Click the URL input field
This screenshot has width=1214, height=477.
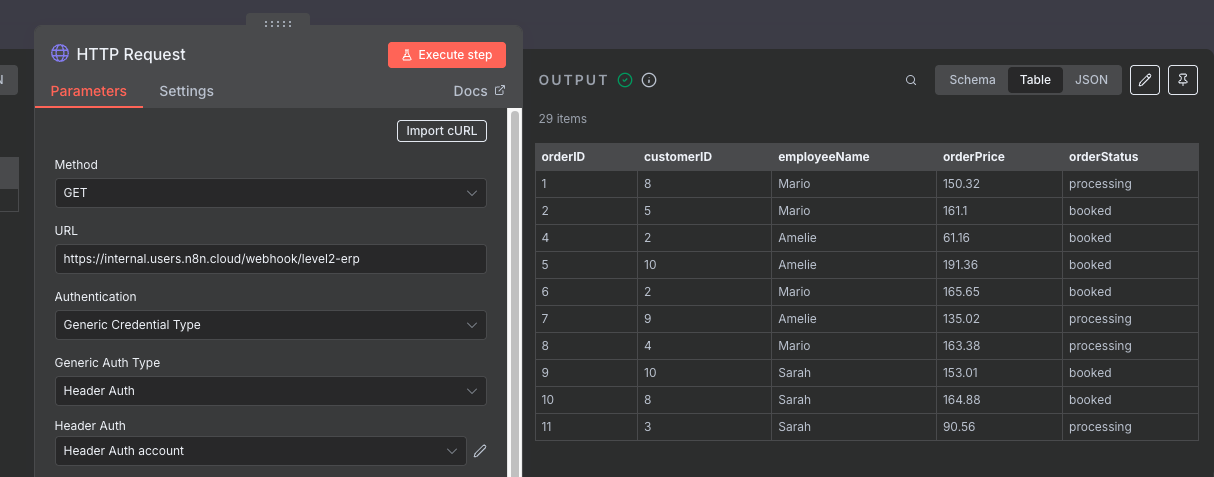click(270, 259)
